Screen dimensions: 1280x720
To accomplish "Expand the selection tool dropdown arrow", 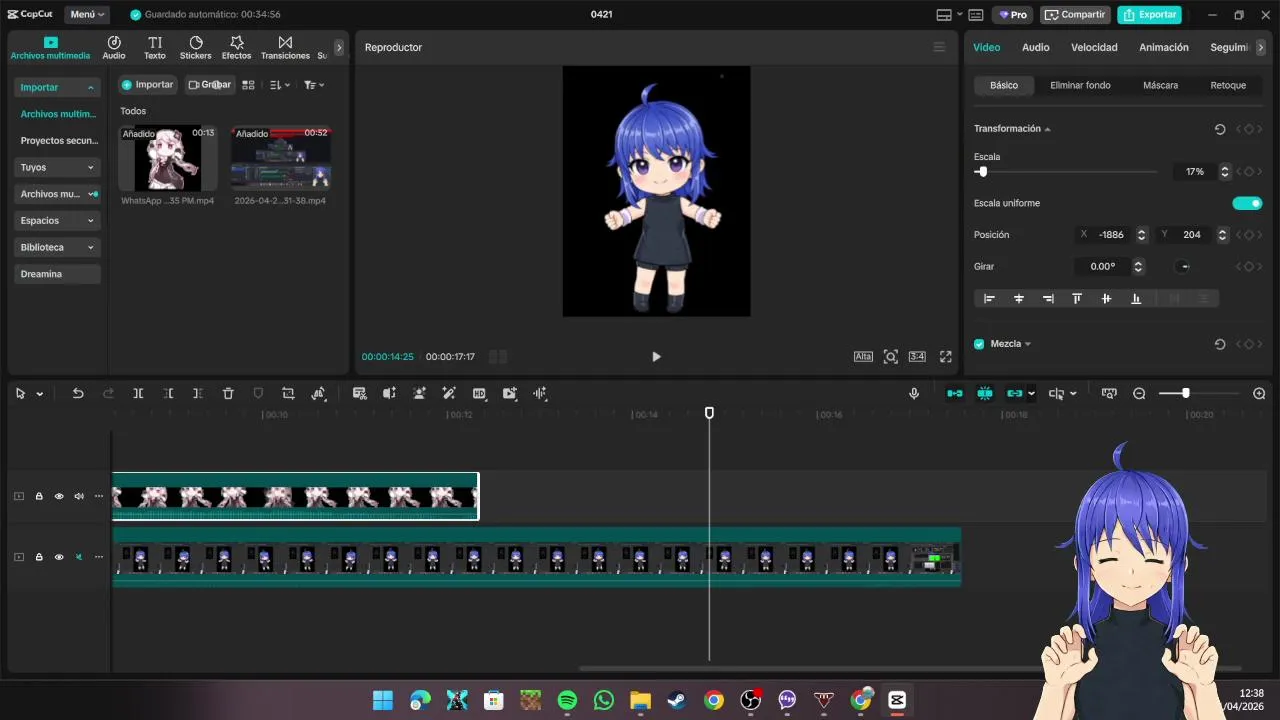I will [x=40, y=394].
